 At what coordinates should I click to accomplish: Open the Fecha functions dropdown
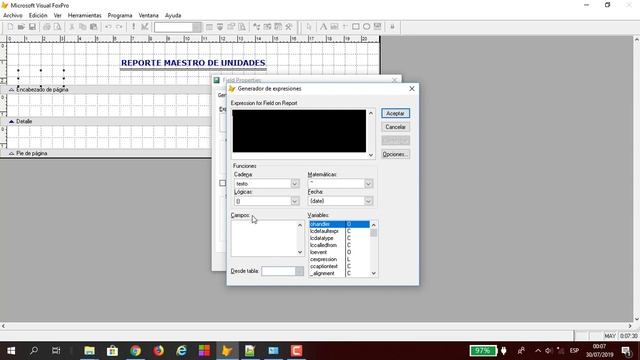click(368, 201)
